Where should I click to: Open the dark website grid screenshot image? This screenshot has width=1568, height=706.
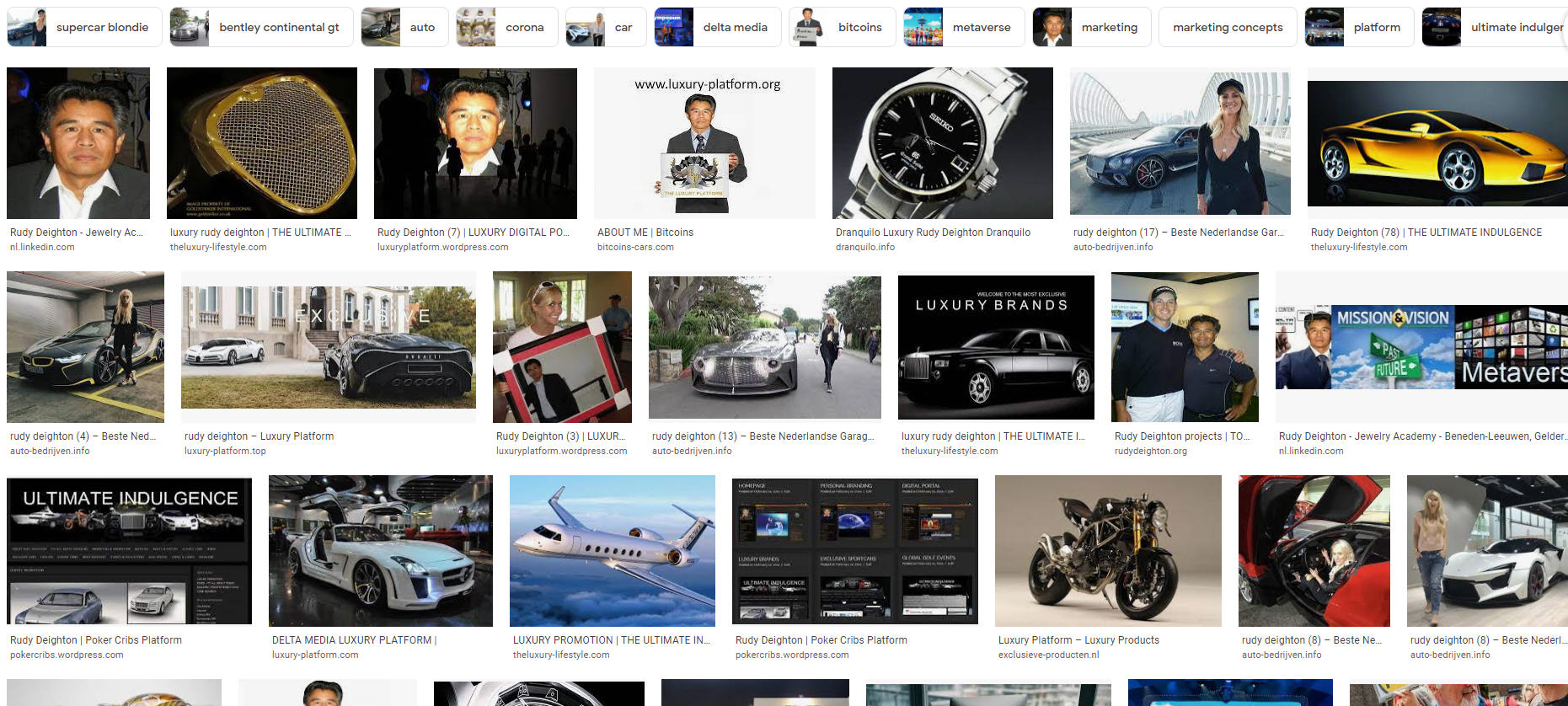click(x=855, y=551)
